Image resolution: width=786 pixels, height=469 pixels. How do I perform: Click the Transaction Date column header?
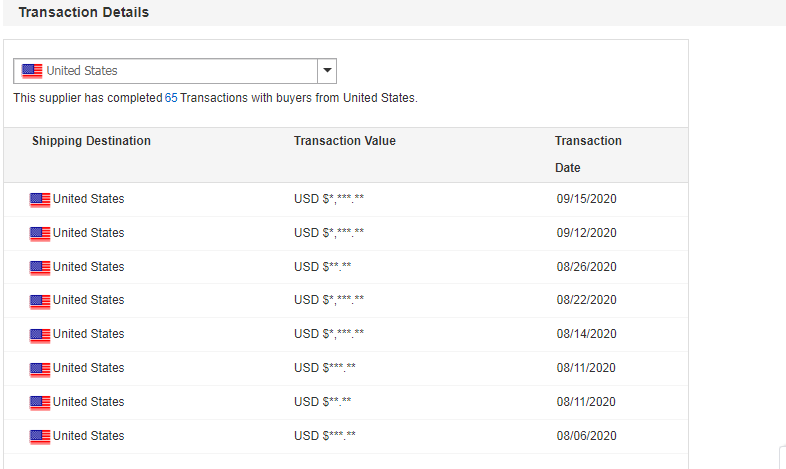pyautogui.click(x=588, y=154)
